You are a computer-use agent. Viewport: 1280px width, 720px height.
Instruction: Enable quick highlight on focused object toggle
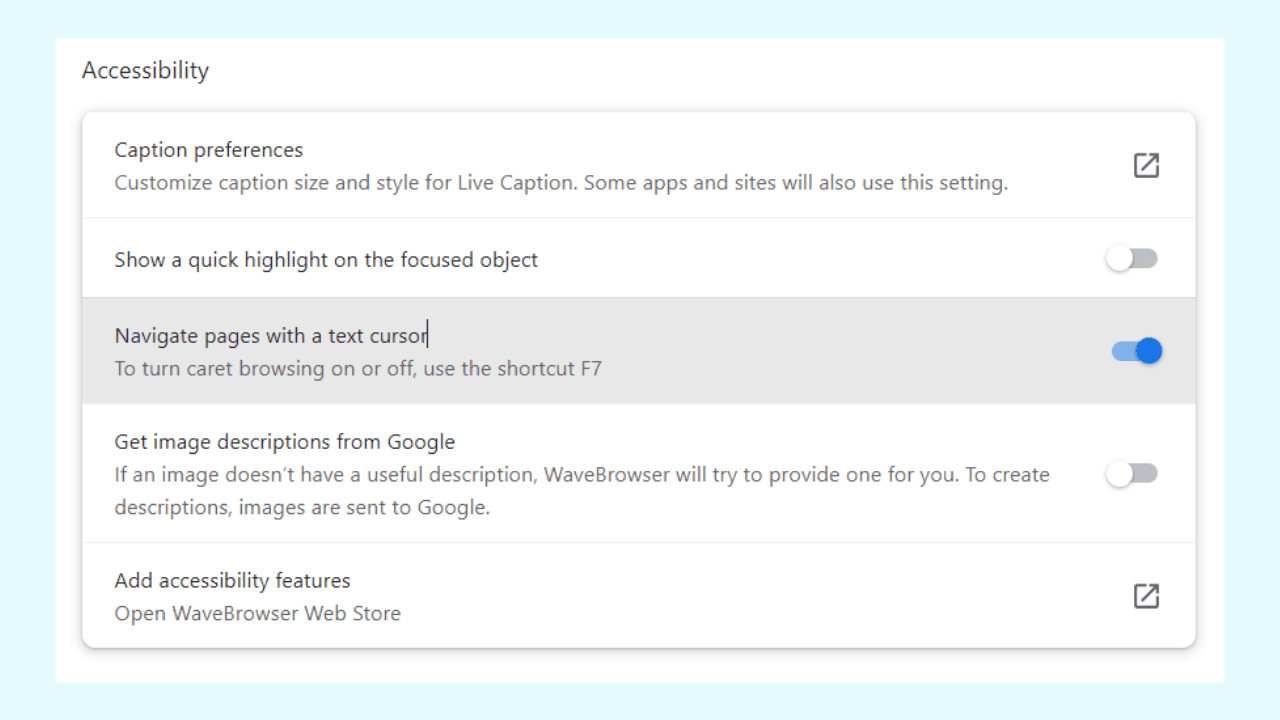point(1132,259)
